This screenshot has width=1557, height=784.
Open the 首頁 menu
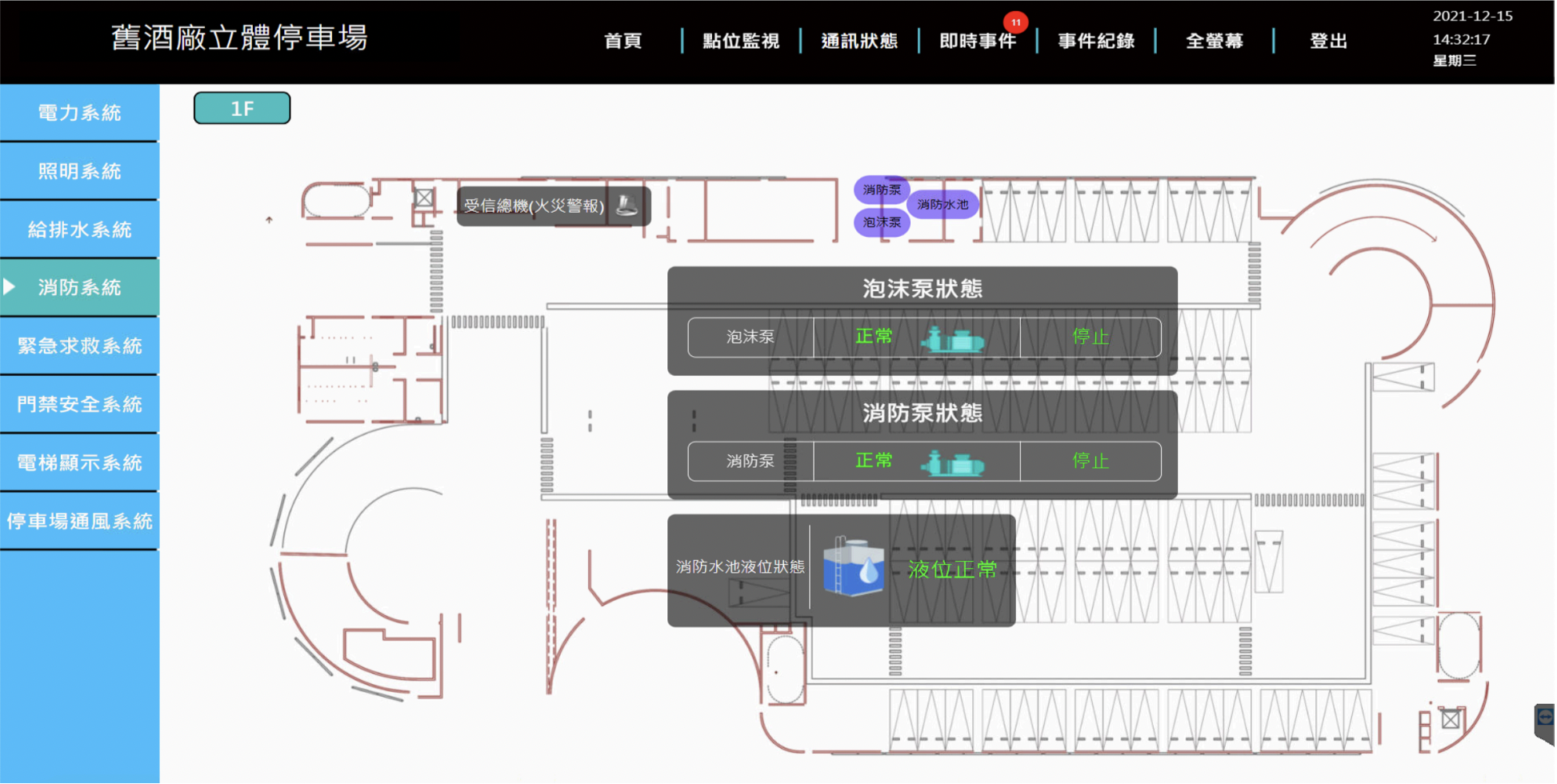click(x=623, y=41)
